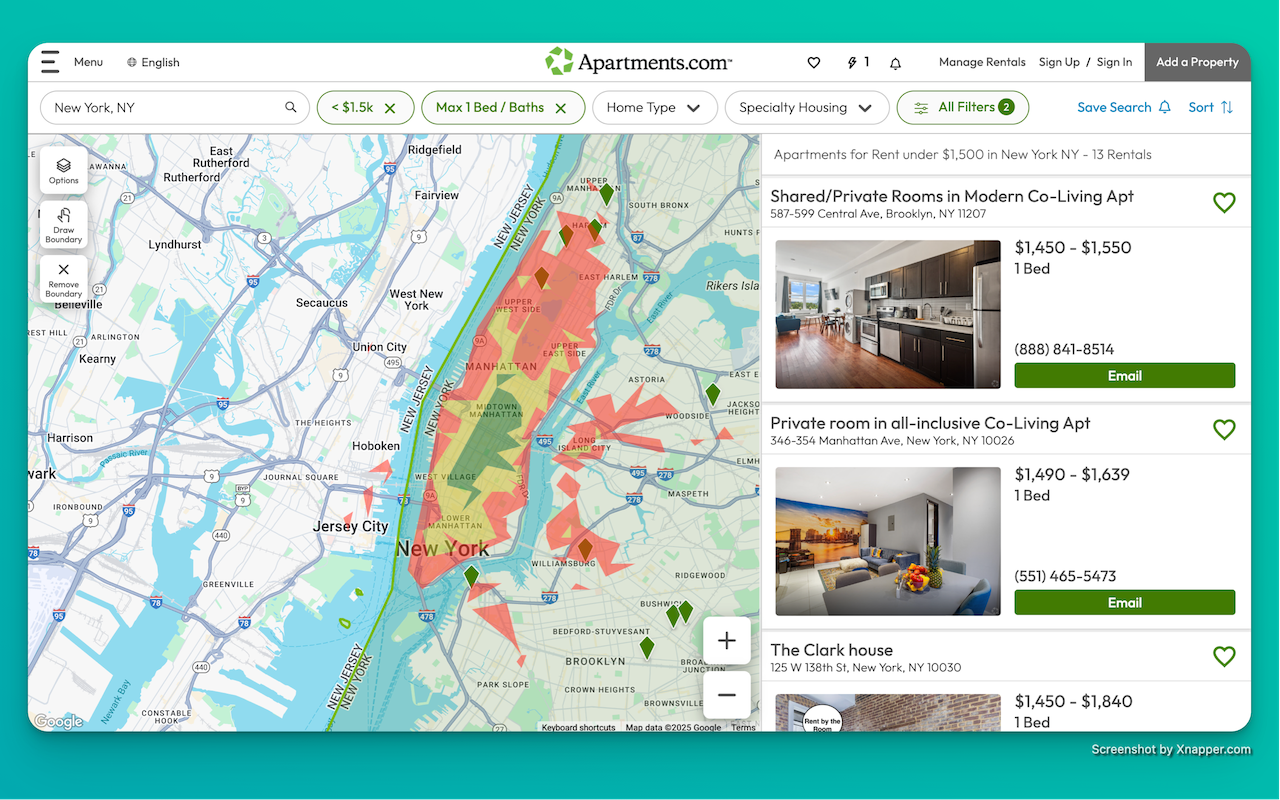Click the green map pin near Woodside
The width and height of the screenshot is (1280, 800).
tap(712, 394)
